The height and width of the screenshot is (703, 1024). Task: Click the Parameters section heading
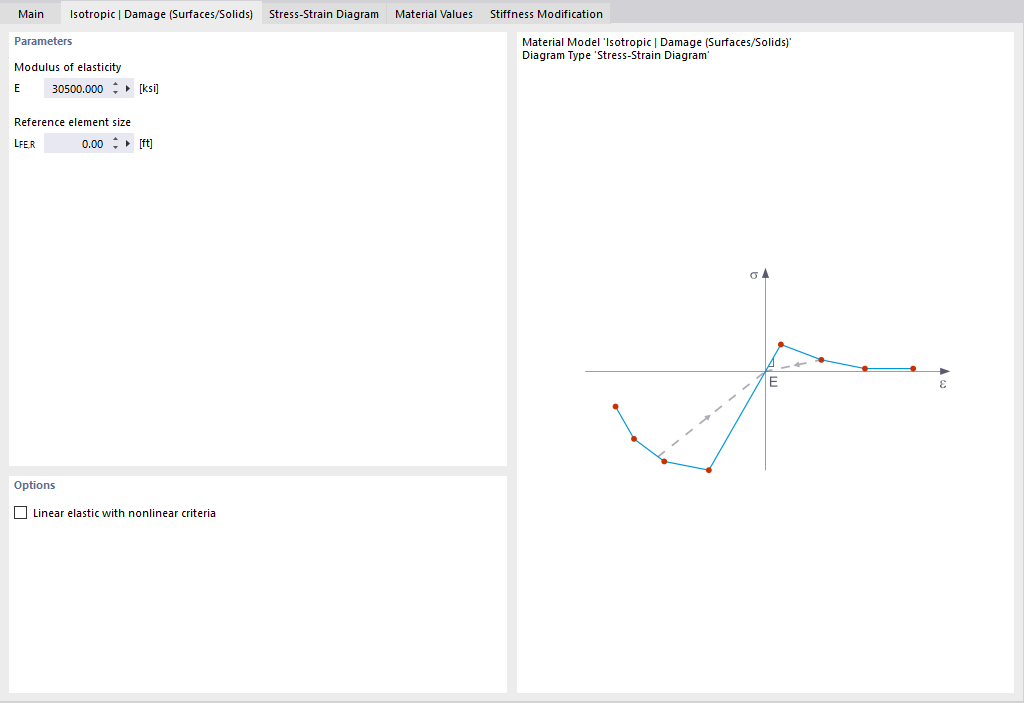(x=43, y=41)
